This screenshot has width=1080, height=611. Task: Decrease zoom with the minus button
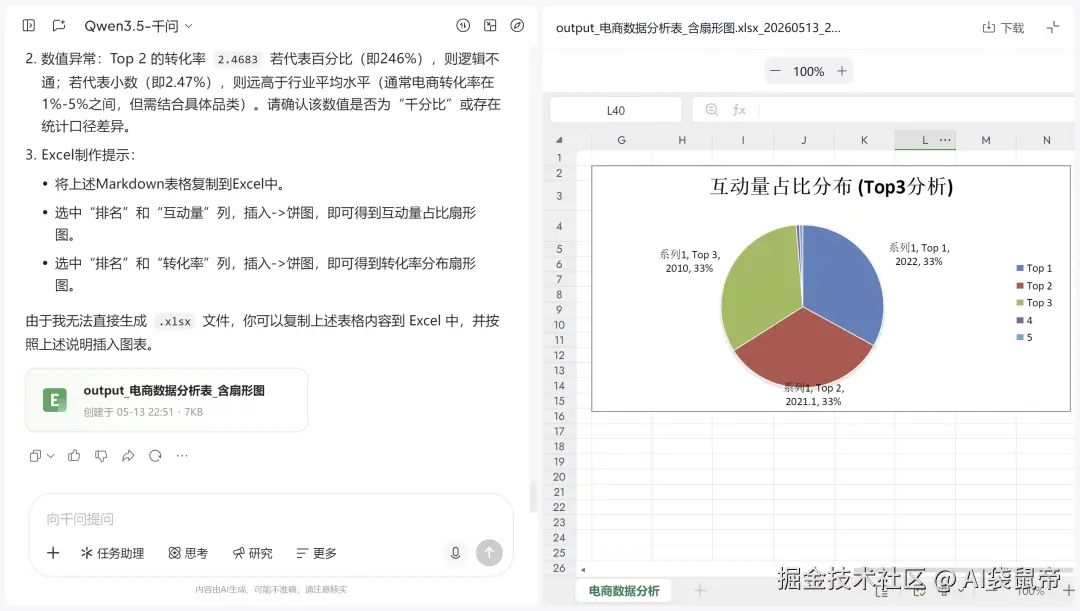776,71
